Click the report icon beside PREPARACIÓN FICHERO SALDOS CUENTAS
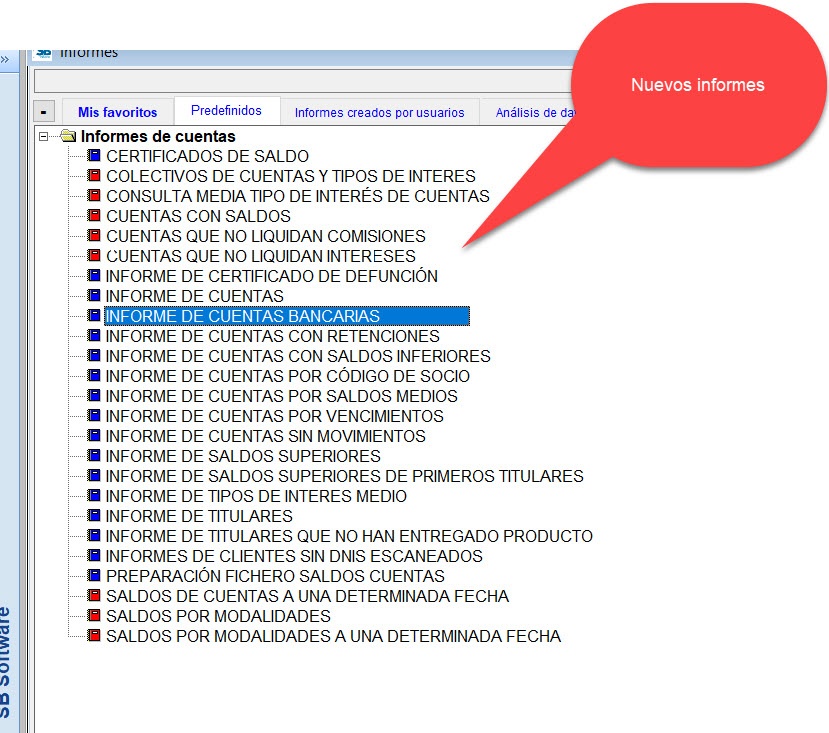829x733 pixels. coord(93,576)
